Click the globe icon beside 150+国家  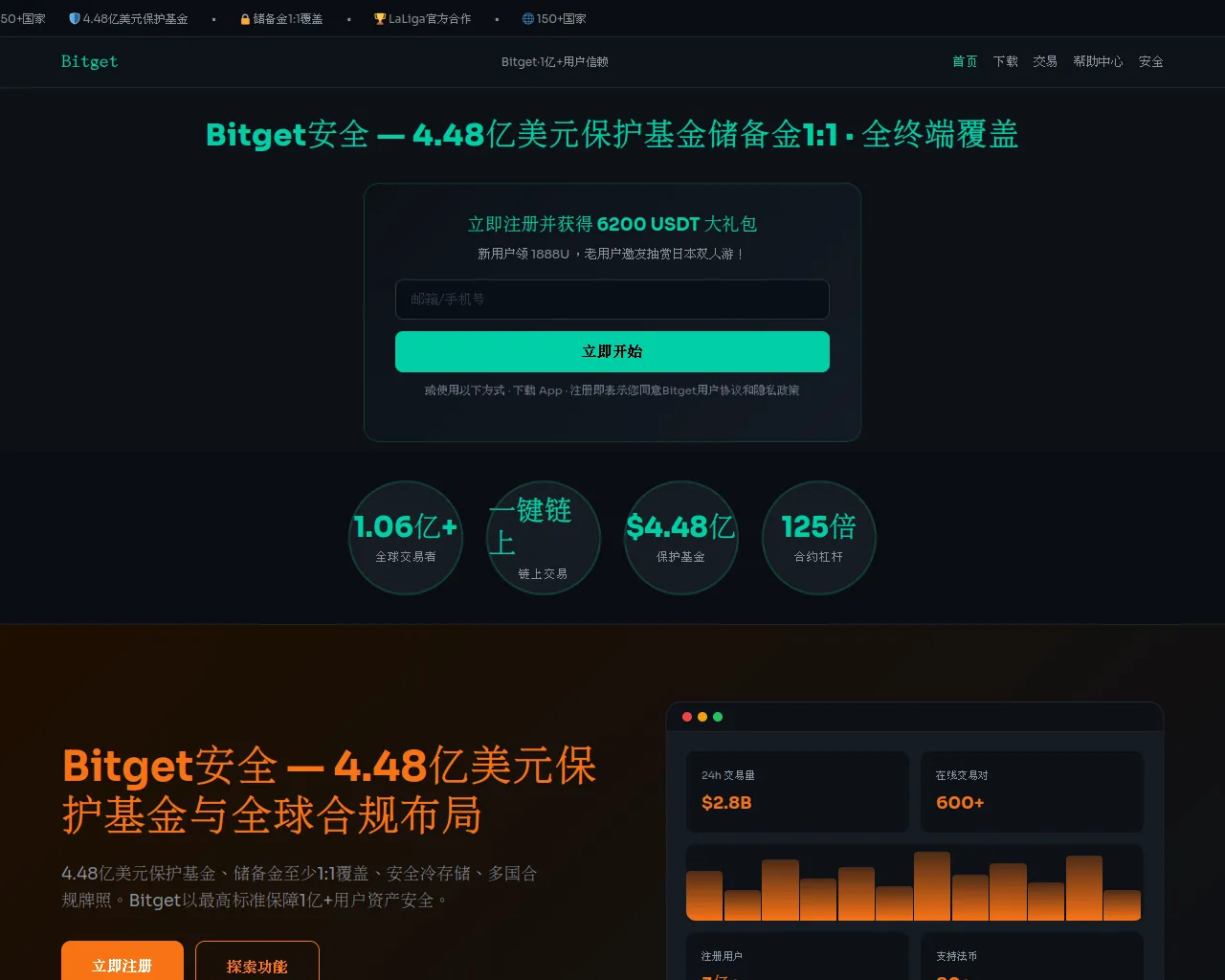click(528, 19)
